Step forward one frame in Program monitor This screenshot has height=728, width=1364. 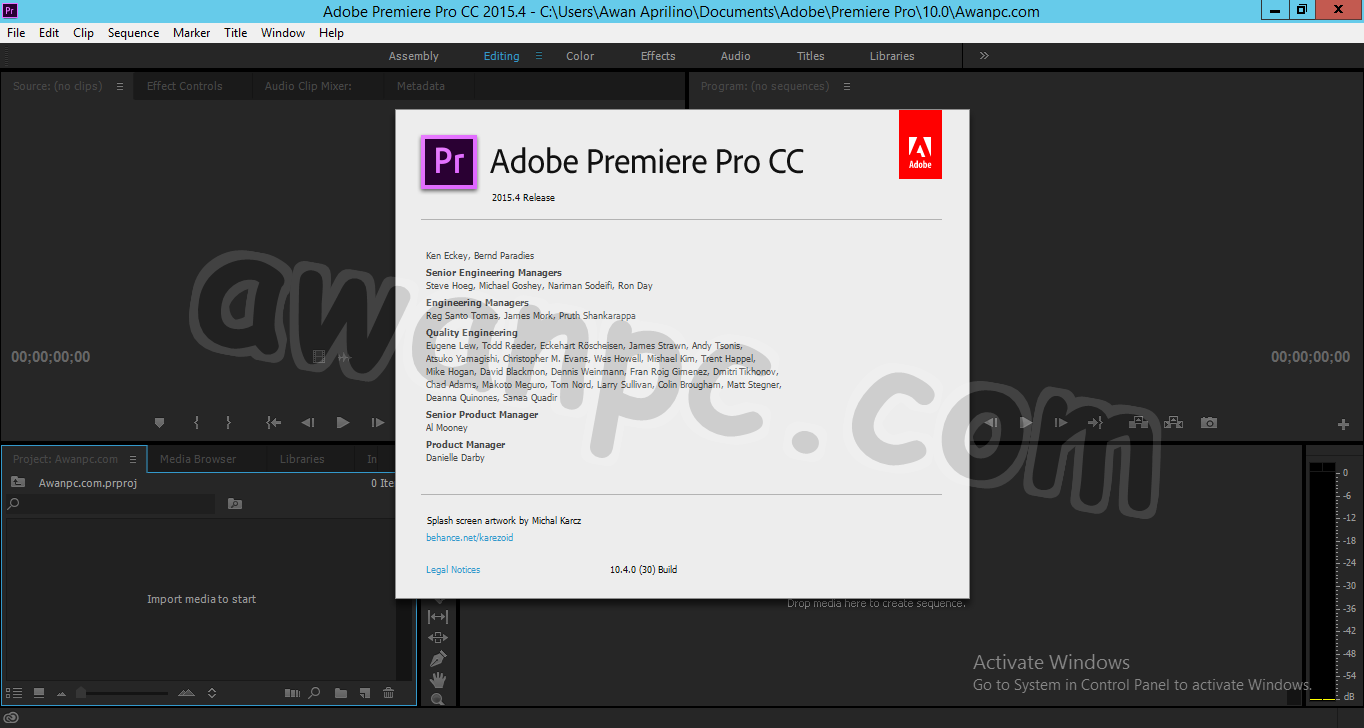pyautogui.click(x=1061, y=423)
